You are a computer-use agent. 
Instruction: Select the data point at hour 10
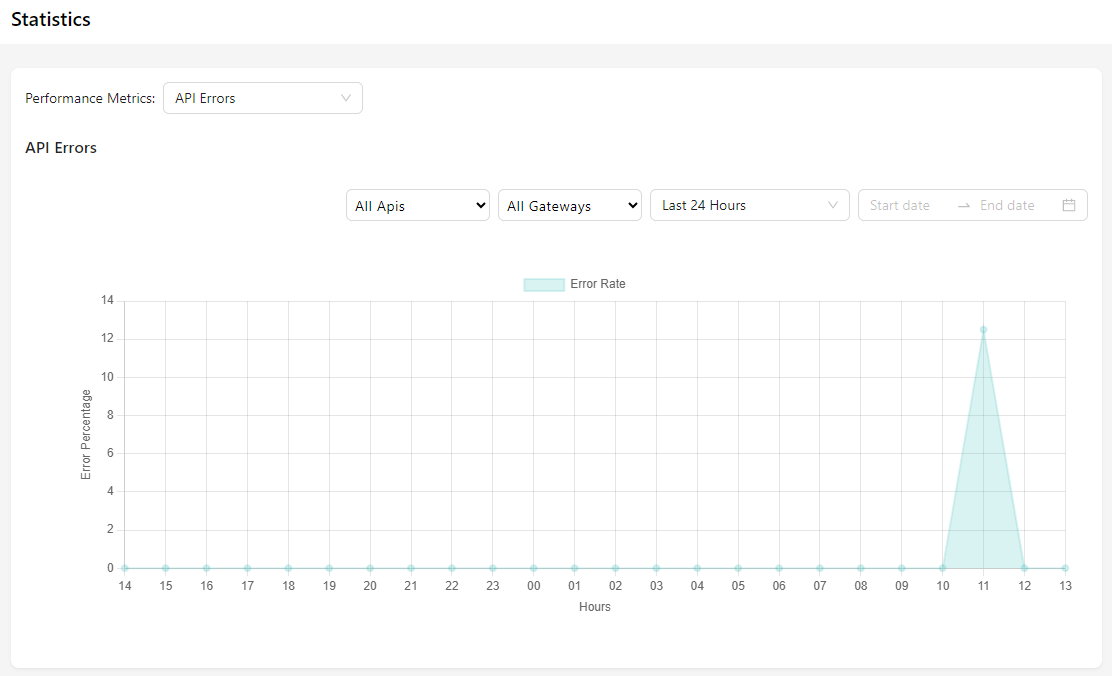(x=942, y=568)
